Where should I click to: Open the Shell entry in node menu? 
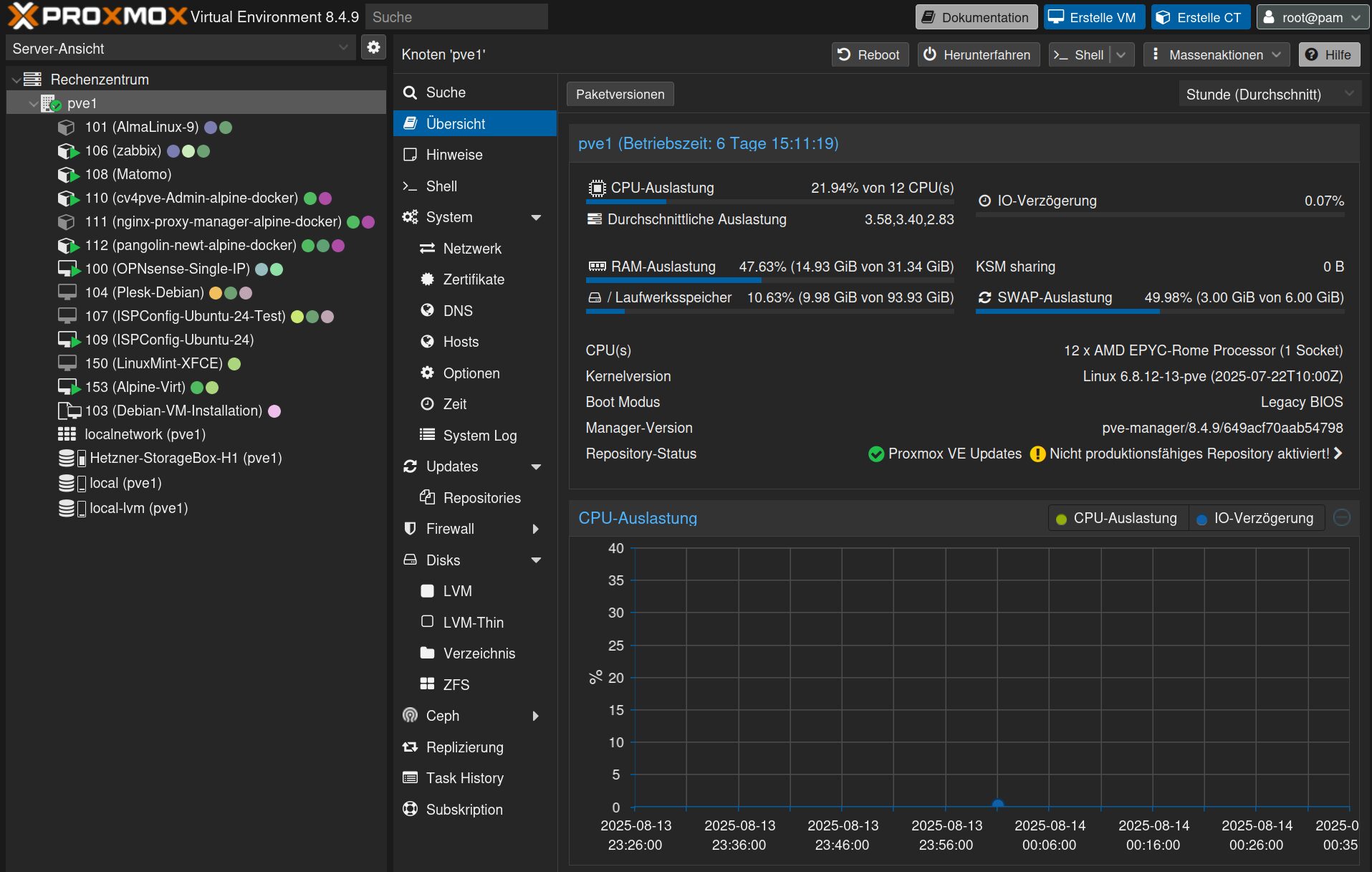click(475, 186)
